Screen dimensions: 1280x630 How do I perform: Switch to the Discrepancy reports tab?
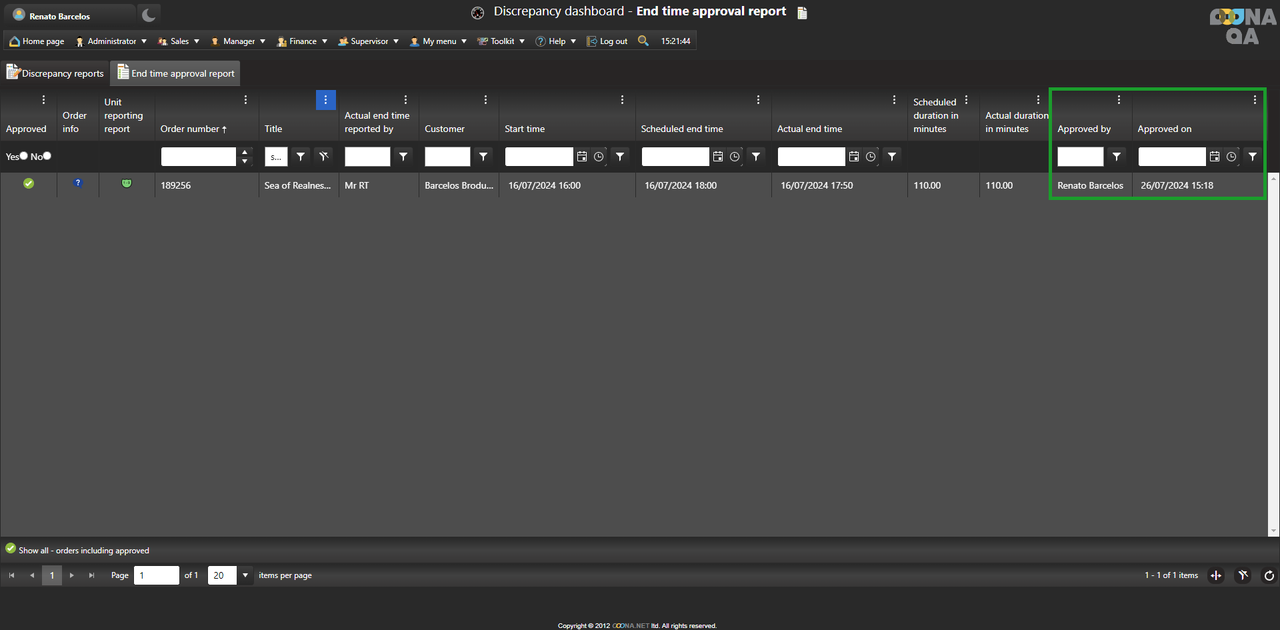[x=55, y=73]
